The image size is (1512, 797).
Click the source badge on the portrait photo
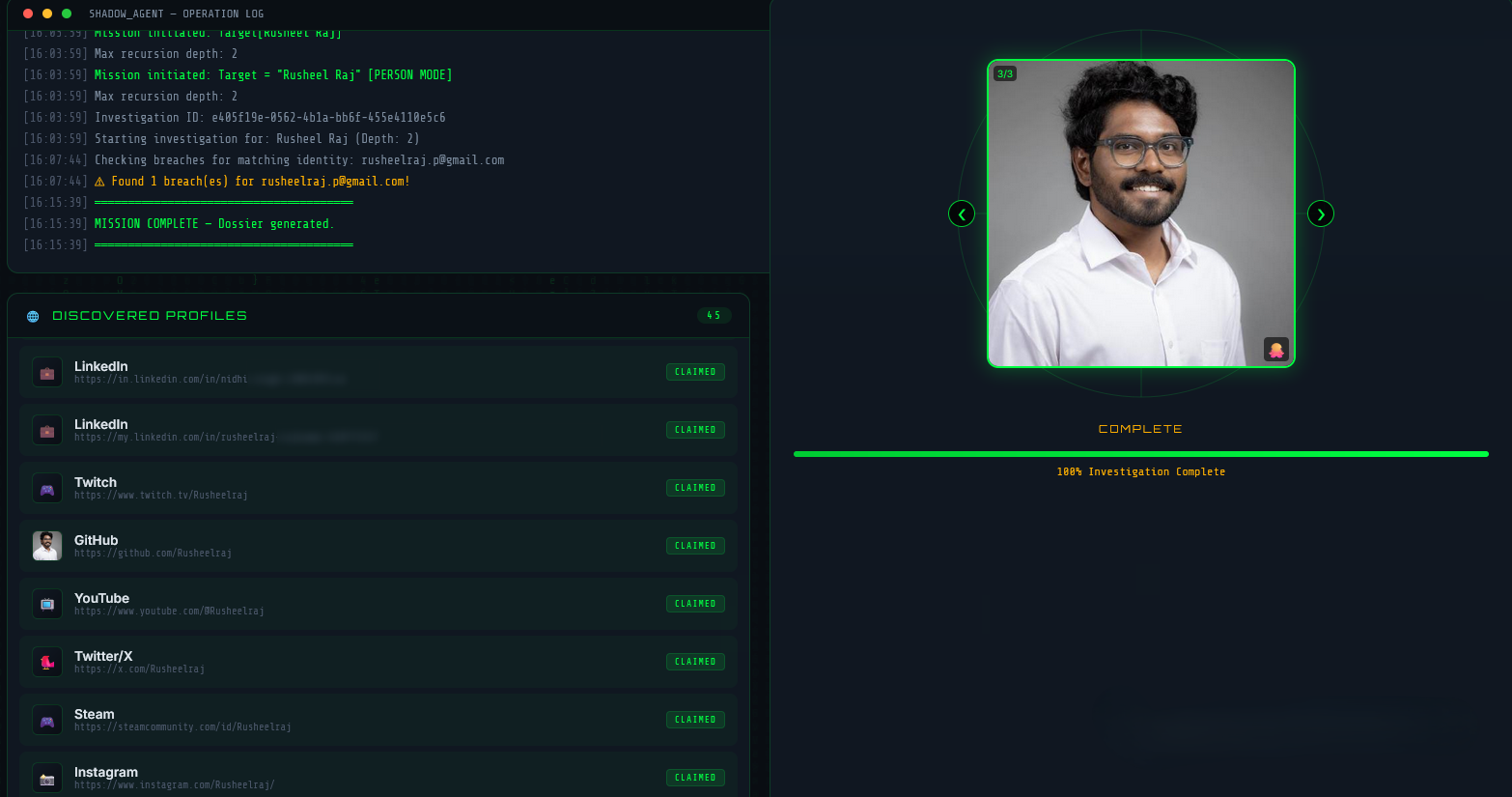click(x=1275, y=349)
